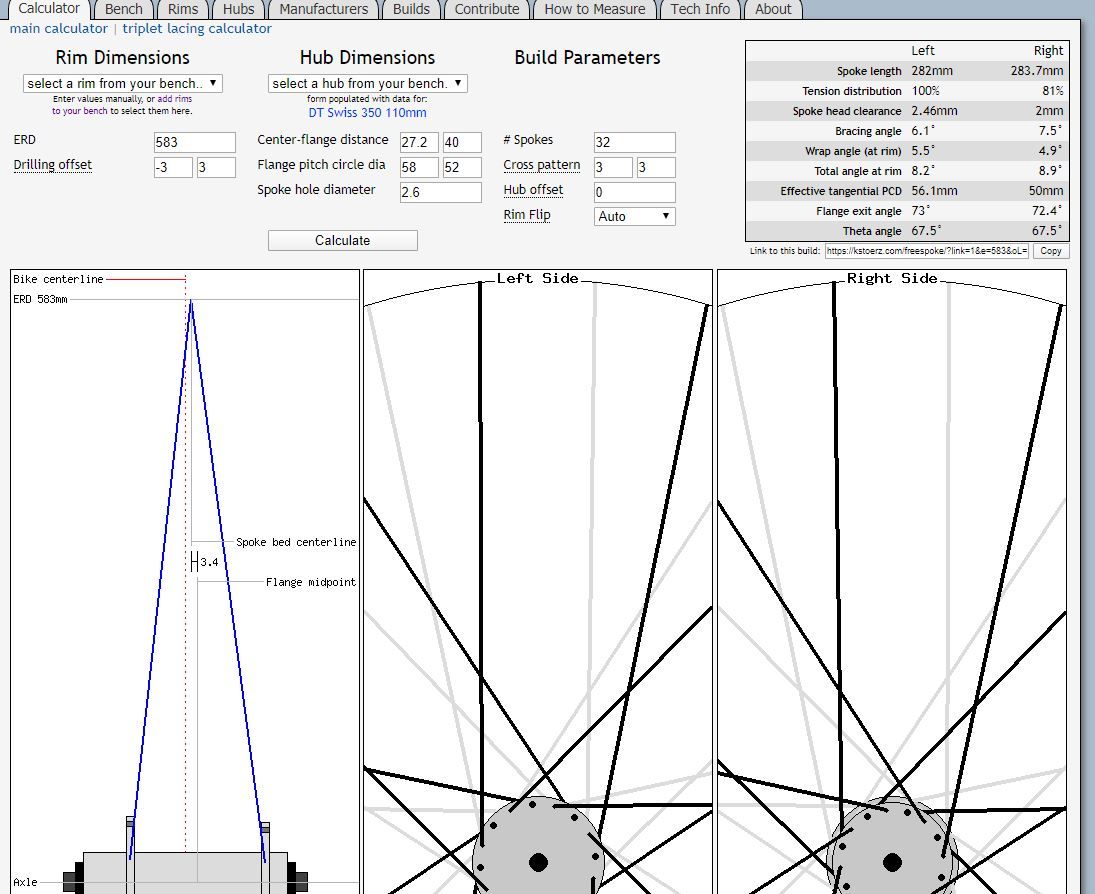Click the left Center-flange distance field
The image size is (1095, 894).
(x=419, y=143)
